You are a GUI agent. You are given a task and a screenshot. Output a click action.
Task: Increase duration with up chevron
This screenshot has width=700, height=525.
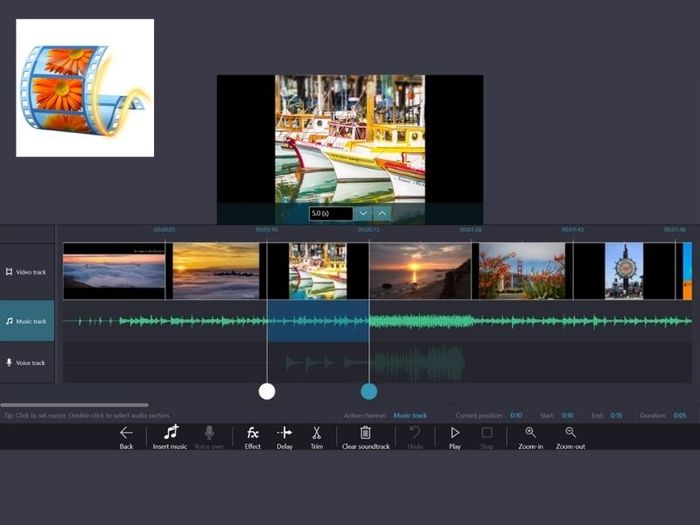383,213
